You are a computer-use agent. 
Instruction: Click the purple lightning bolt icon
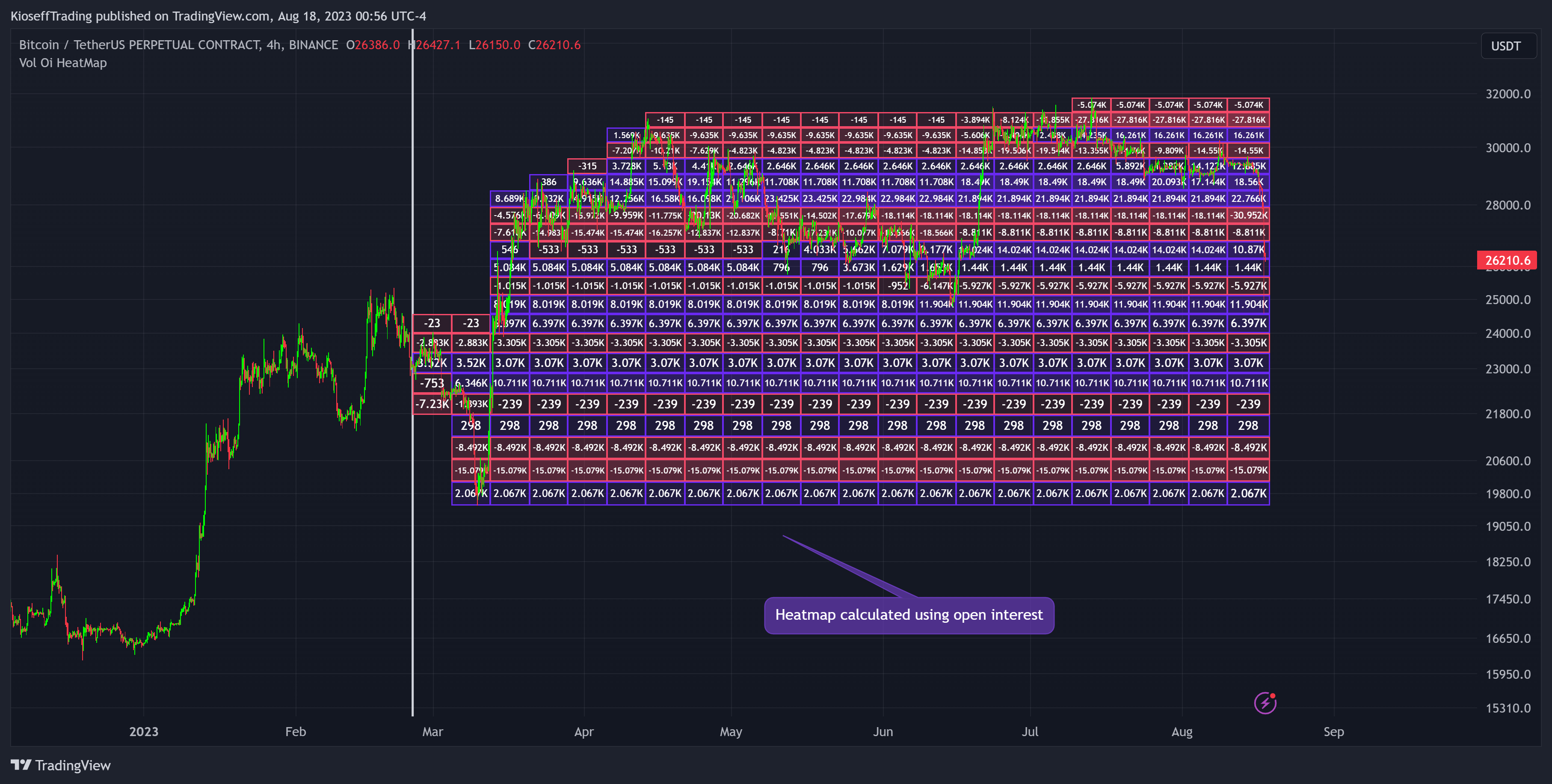[1265, 703]
